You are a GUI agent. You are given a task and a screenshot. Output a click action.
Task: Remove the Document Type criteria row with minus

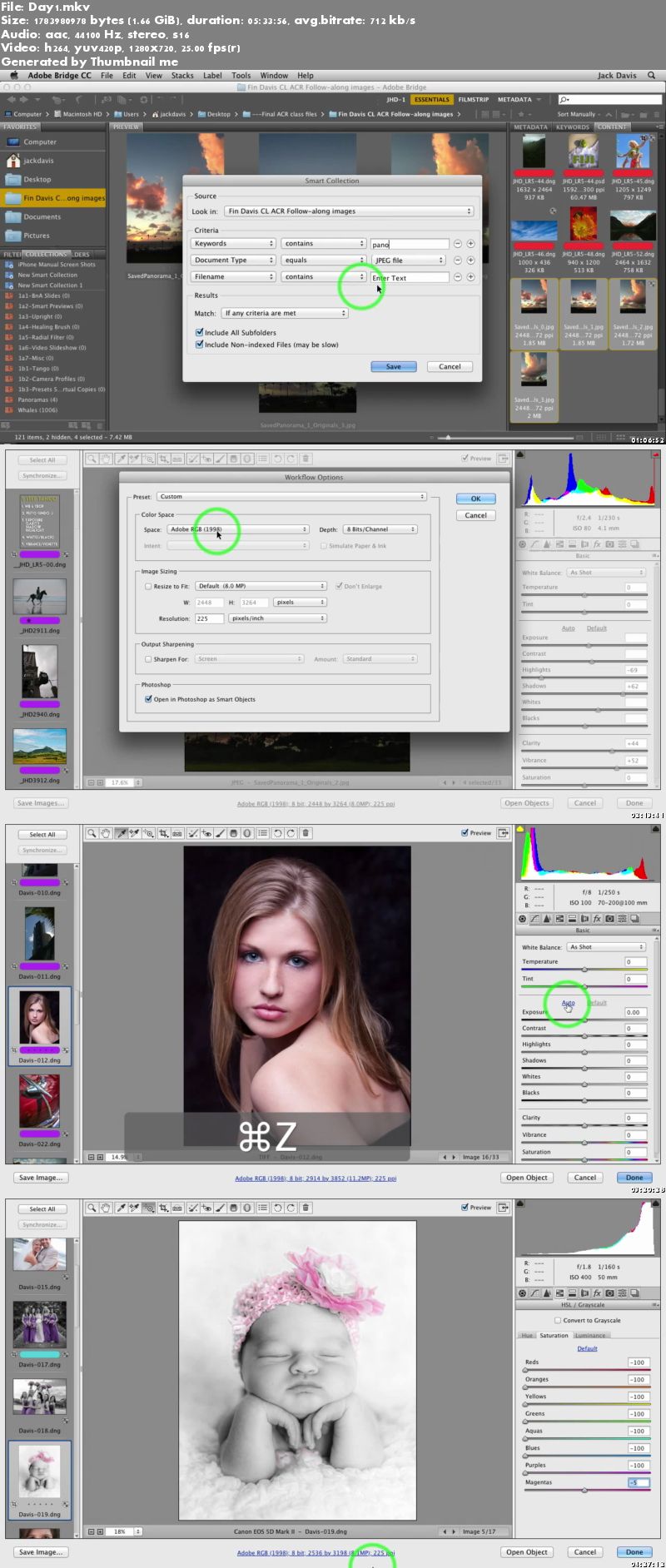[x=457, y=261]
